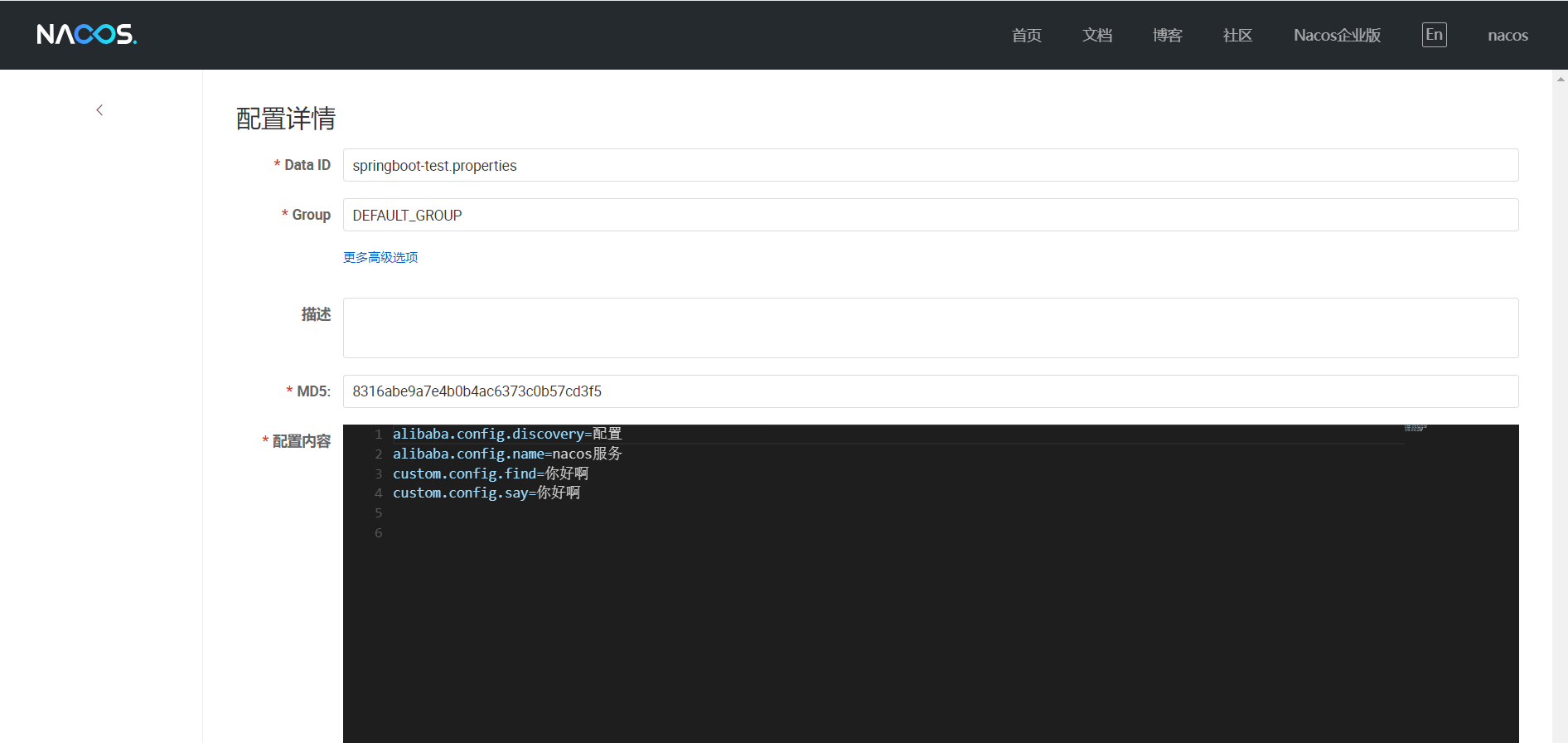Expand 更多高级选项
Image resolution: width=1568 pixels, height=743 pixels.
click(380, 258)
